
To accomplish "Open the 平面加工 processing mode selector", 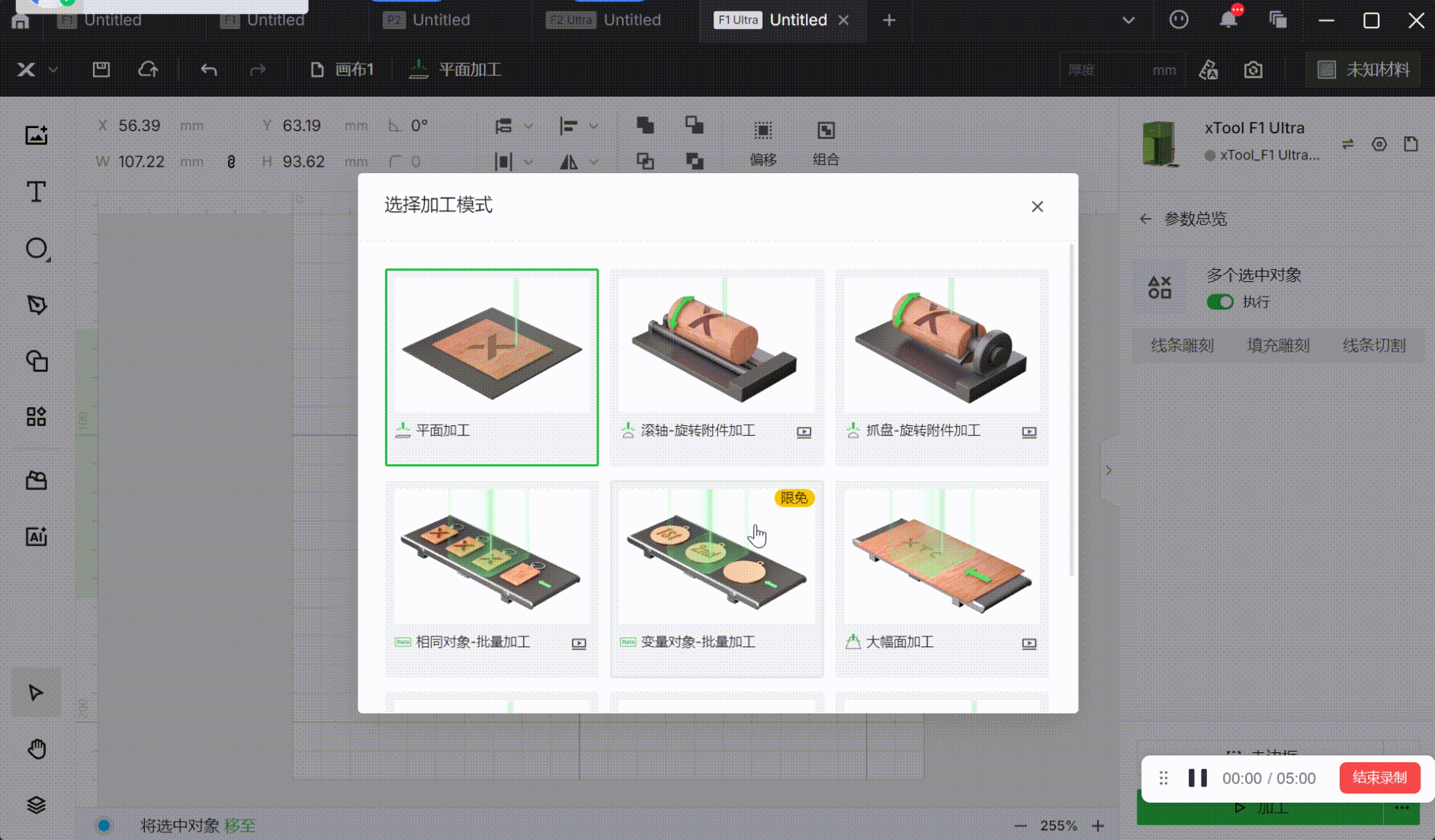I will pos(455,69).
